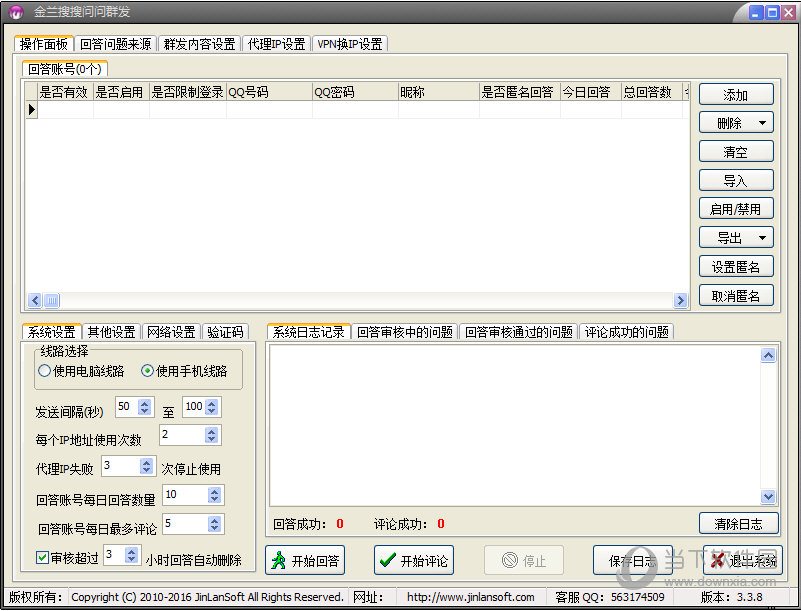Click the 是否限制登录 column header
The height and width of the screenshot is (611, 801).
tap(188, 92)
